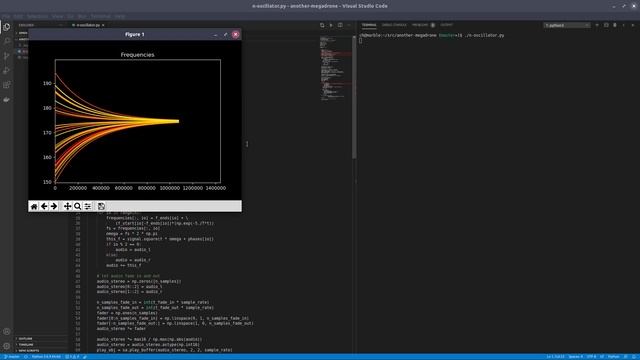Image resolution: width=640 pixels, height=360 pixels.
Task: Switch to the PROBLEMS panel tab
Action: pyautogui.click(x=423, y=25)
